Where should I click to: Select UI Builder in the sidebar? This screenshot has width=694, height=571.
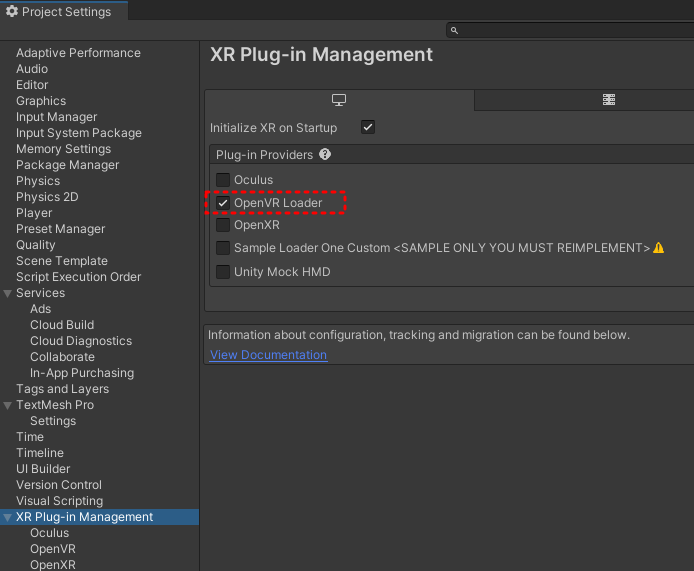(x=43, y=469)
